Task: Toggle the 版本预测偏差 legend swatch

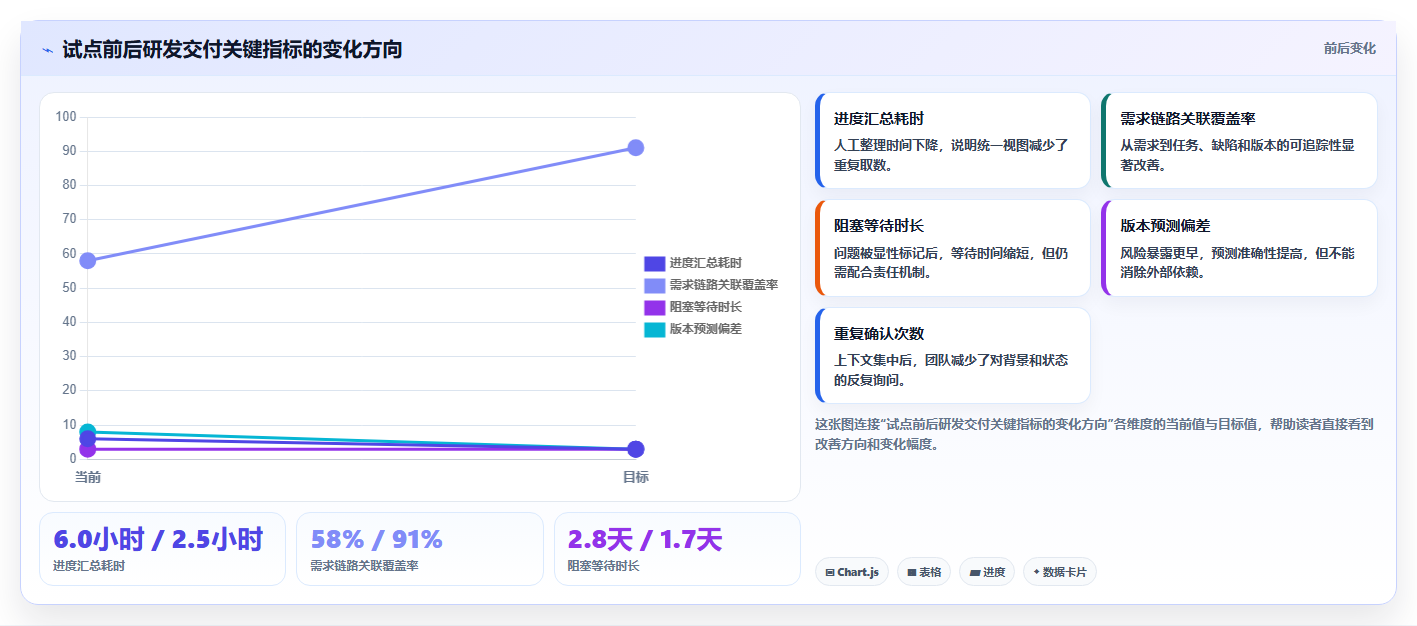Action: tap(654, 329)
